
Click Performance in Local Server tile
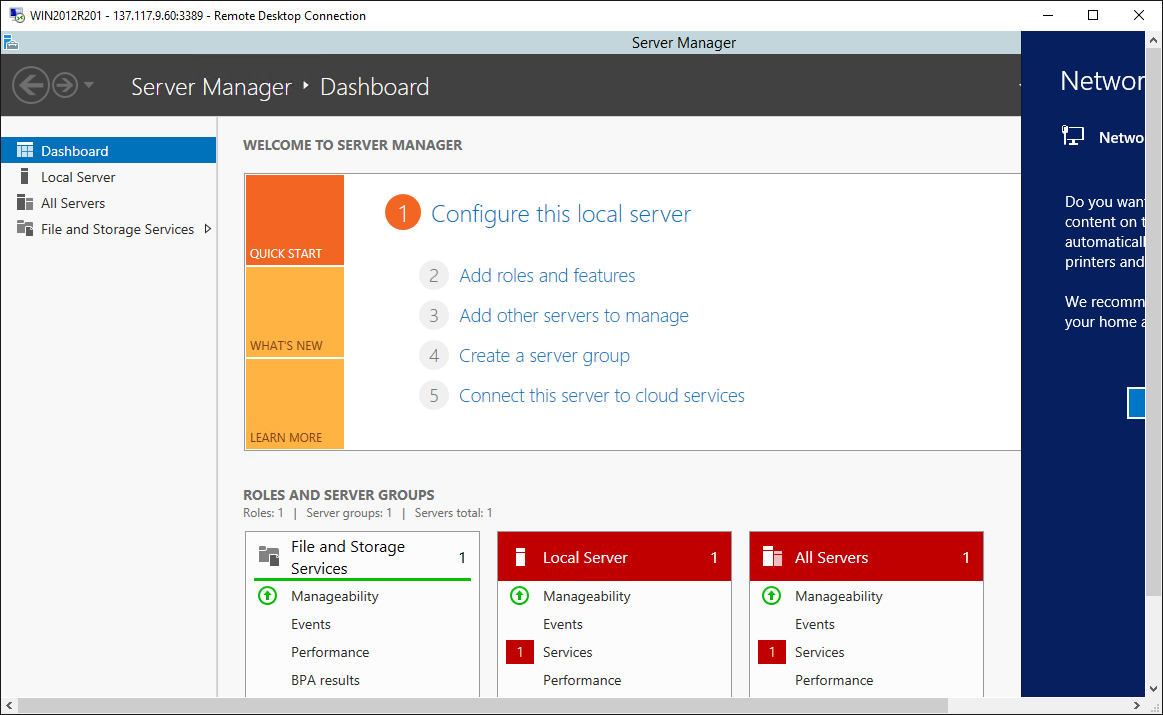coord(582,680)
